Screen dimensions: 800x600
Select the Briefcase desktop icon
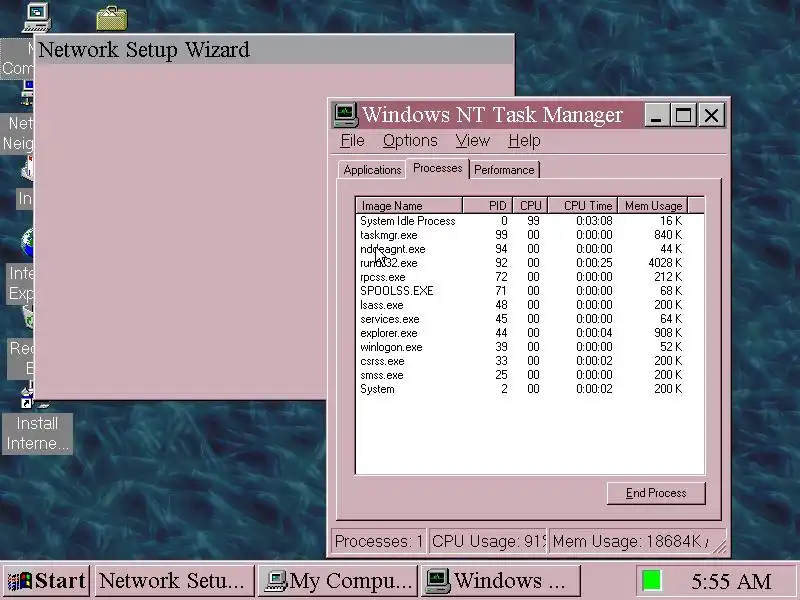click(x=112, y=18)
